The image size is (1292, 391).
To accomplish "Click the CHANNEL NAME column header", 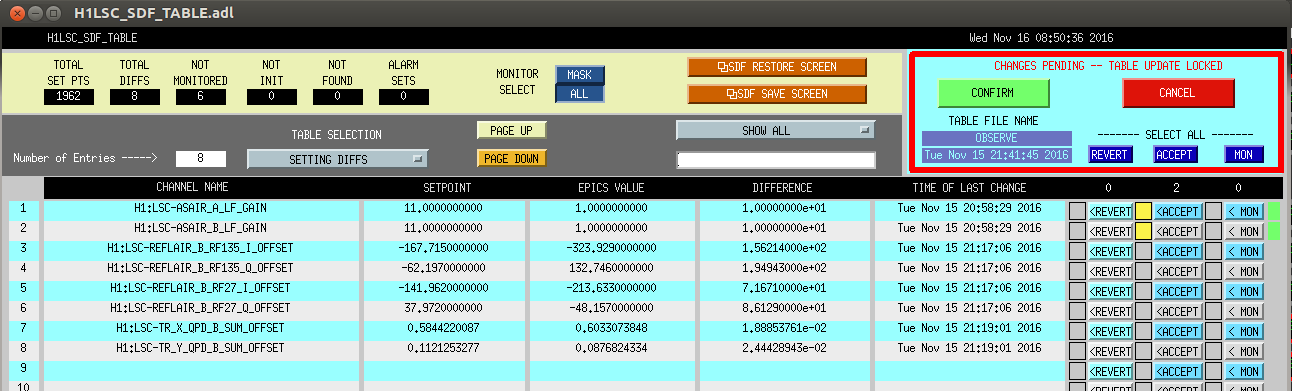I will point(193,187).
